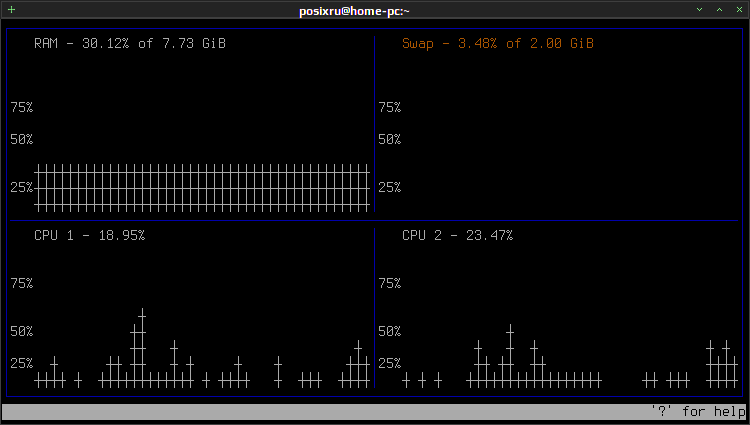This screenshot has height=425, width=750.
Task: Click the 75% label in the RAM graph
Action: (x=22, y=107)
